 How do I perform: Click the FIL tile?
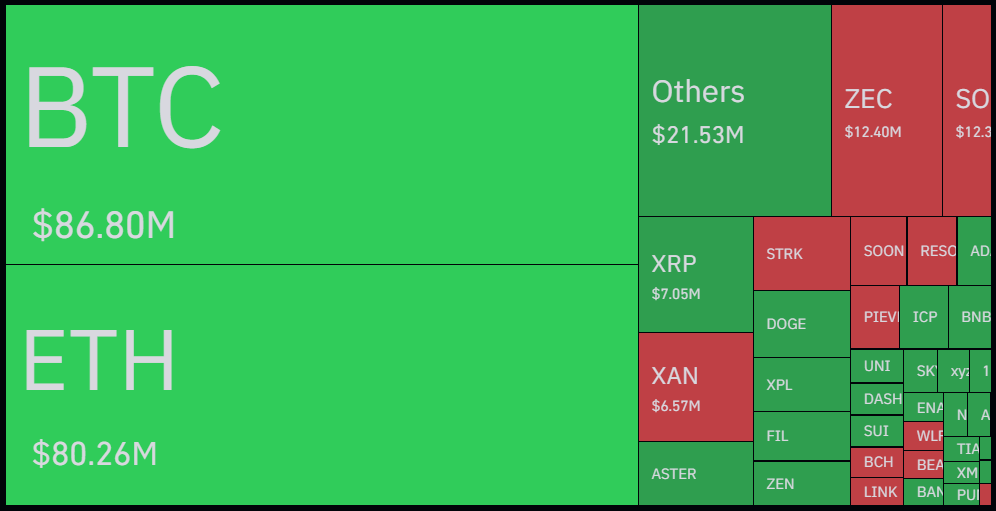801,436
